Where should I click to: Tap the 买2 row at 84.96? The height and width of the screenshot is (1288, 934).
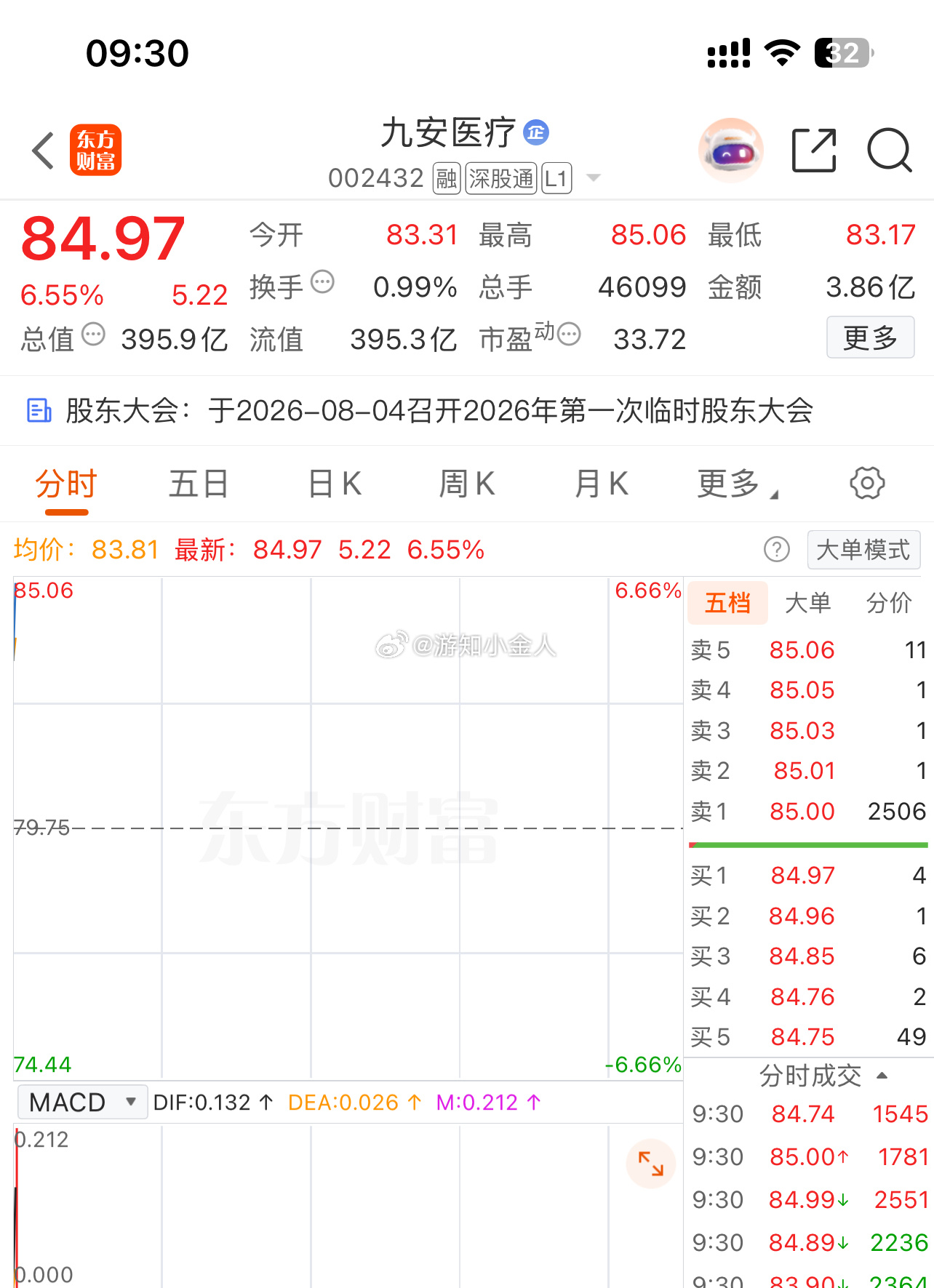[808, 916]
